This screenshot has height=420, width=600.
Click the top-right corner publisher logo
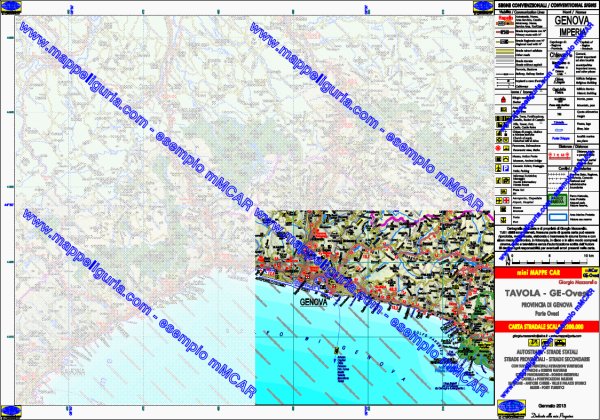point(483,7)
